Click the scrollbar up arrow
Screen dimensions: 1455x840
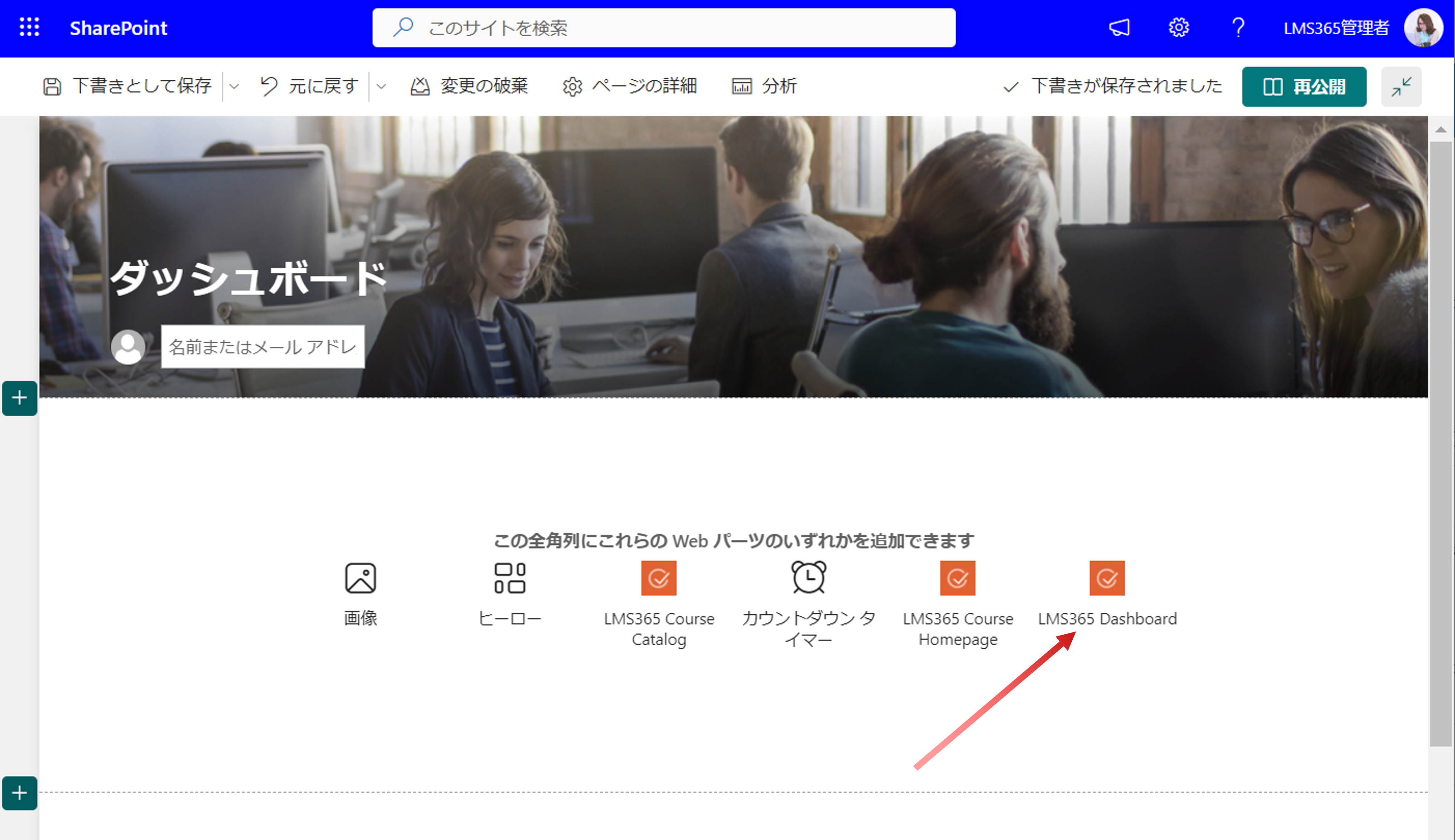[1440, 130]
